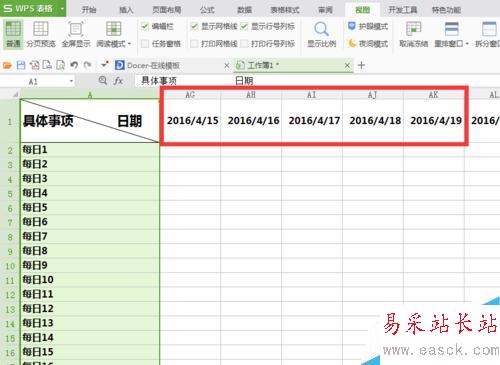Select the cell labeled 每日10
Image resolution: width=500 pixels, height=365 pixels.
point(90,280)
